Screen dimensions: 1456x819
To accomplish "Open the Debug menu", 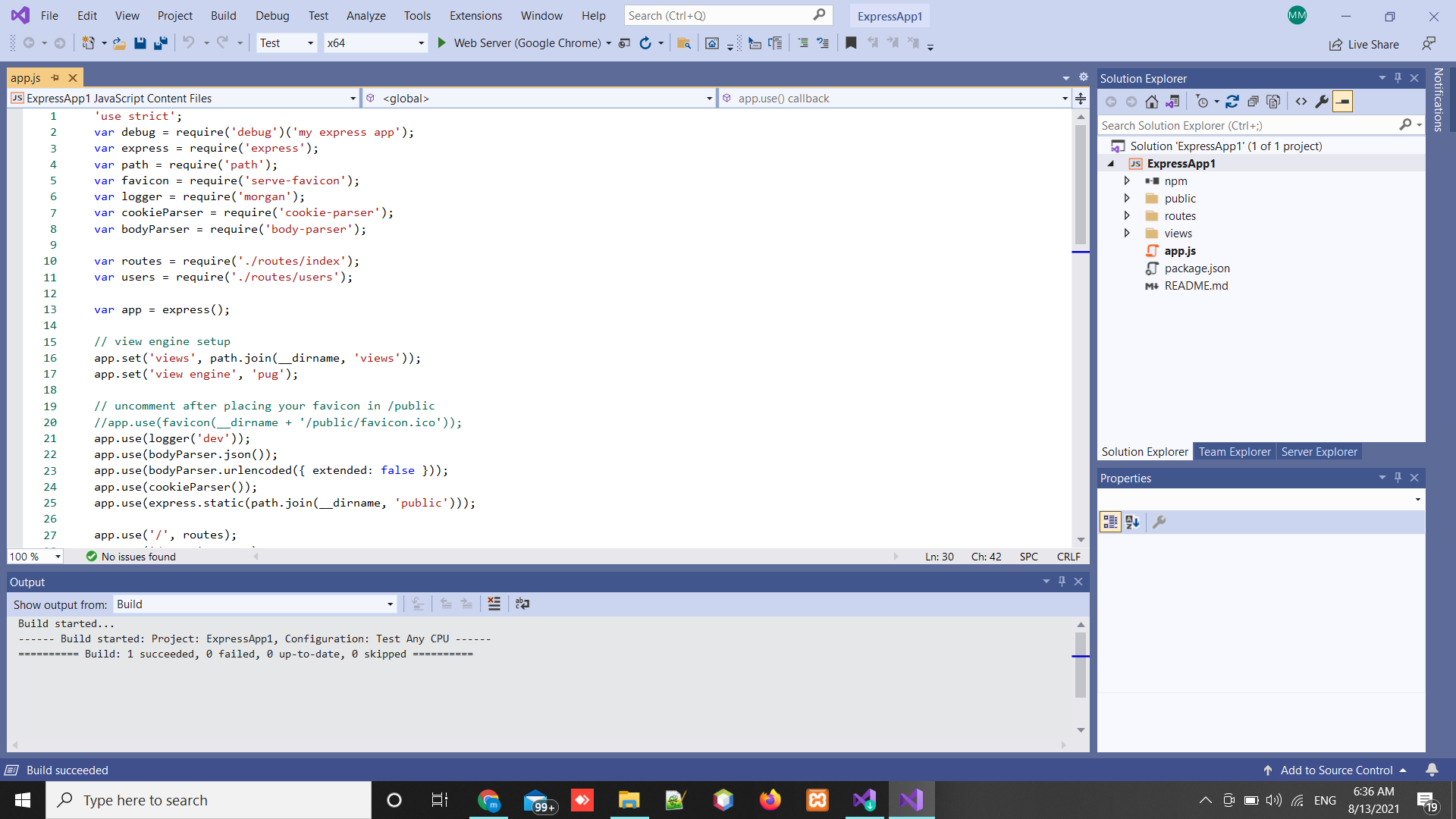I will (x=270, y=15).
